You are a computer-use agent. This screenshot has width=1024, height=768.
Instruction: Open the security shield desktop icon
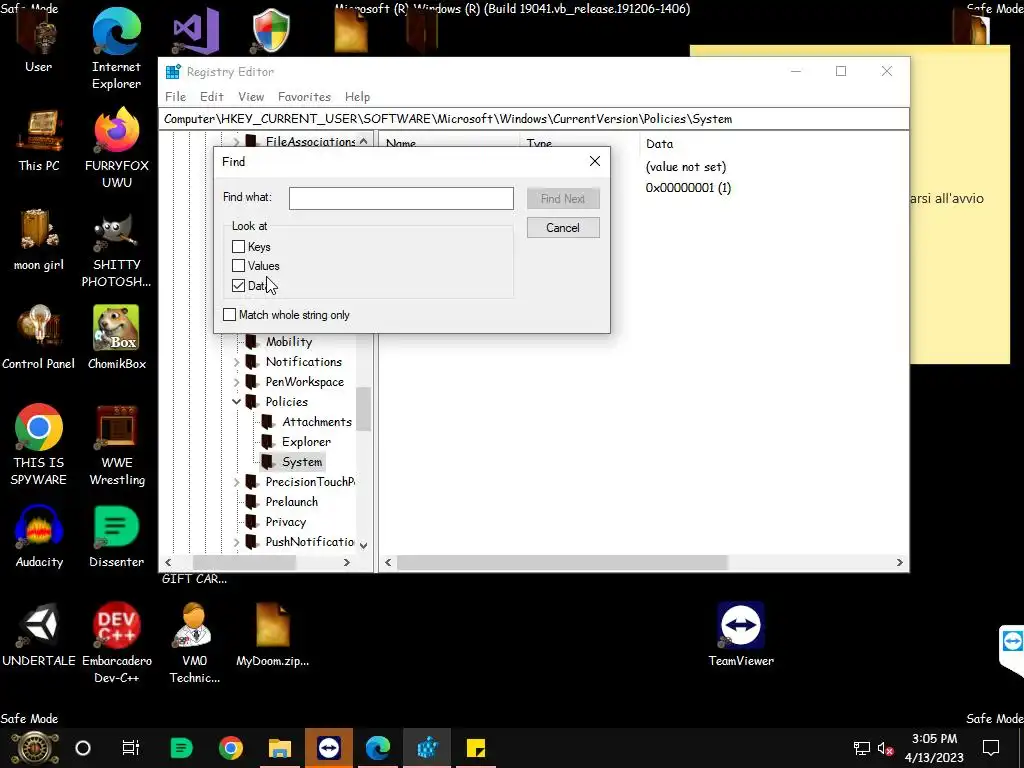coord(270,31)
